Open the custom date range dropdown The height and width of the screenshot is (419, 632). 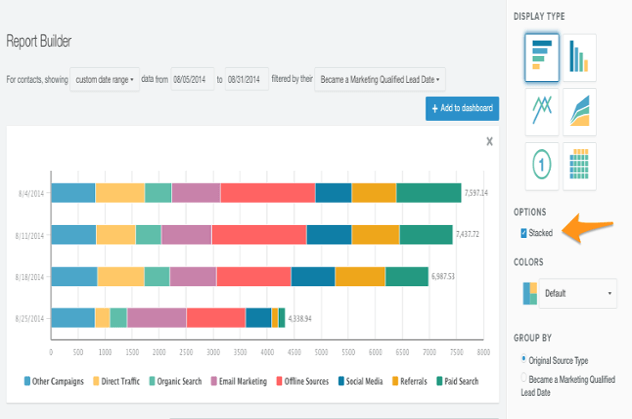[x=104, y=79]
